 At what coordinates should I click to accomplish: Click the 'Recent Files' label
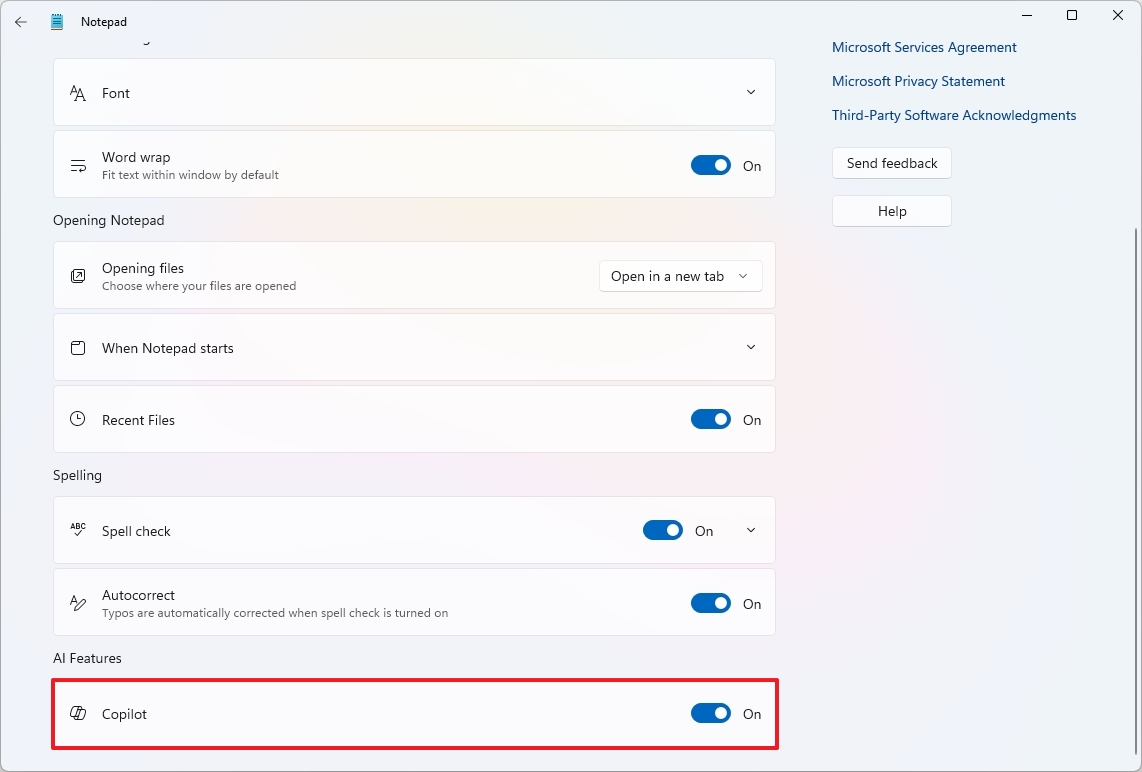(x=138, y=420)
